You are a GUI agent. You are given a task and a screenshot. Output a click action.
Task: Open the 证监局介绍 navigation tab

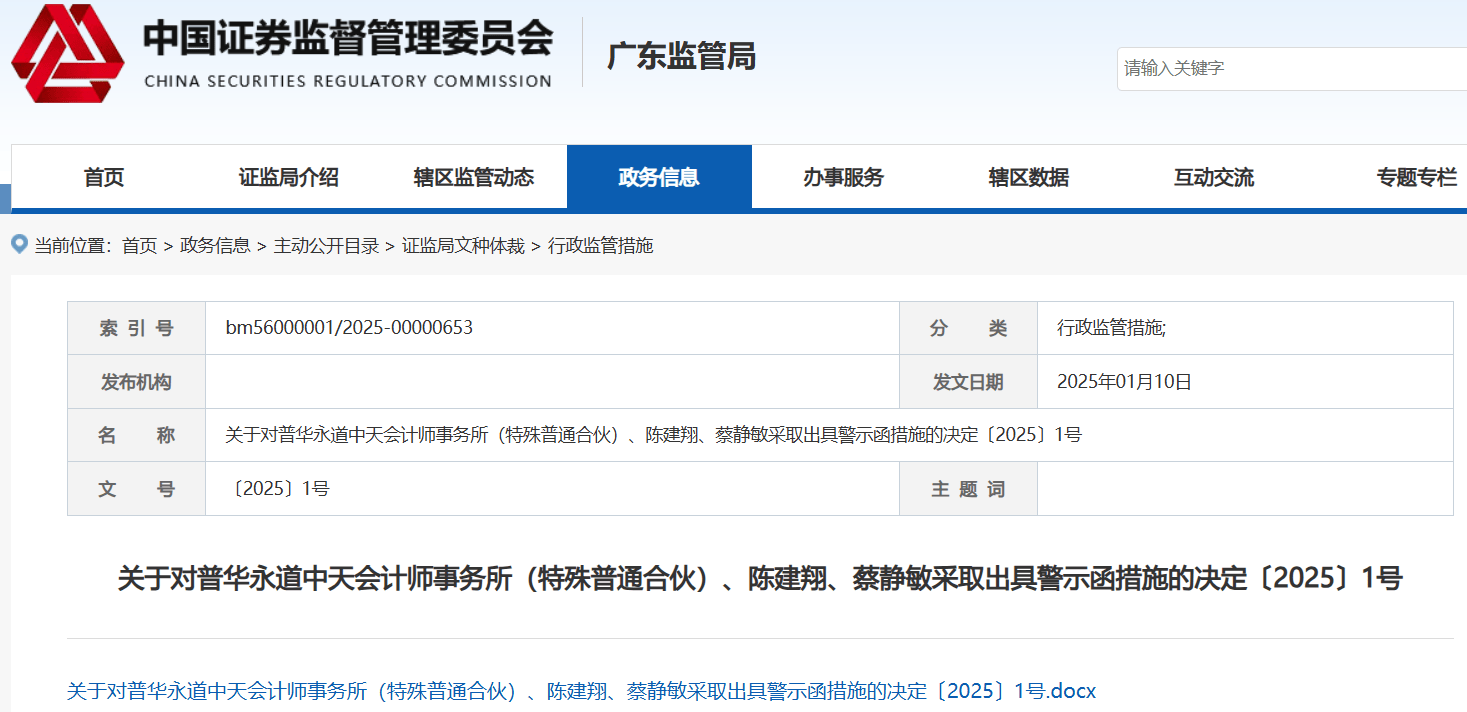point(289,178)
